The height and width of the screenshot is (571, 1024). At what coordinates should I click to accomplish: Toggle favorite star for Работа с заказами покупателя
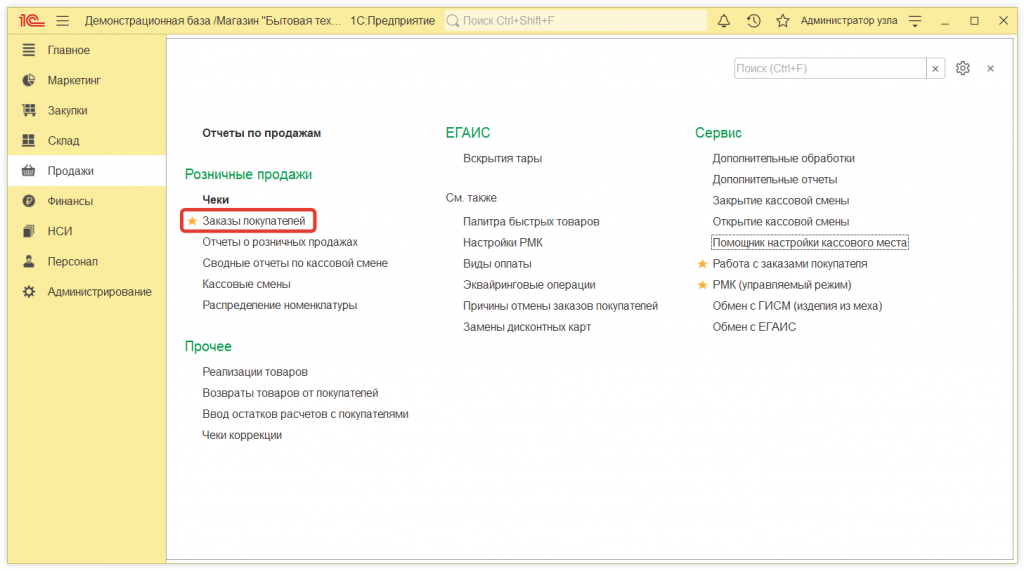pyautogui.click(x=702, y=264)
